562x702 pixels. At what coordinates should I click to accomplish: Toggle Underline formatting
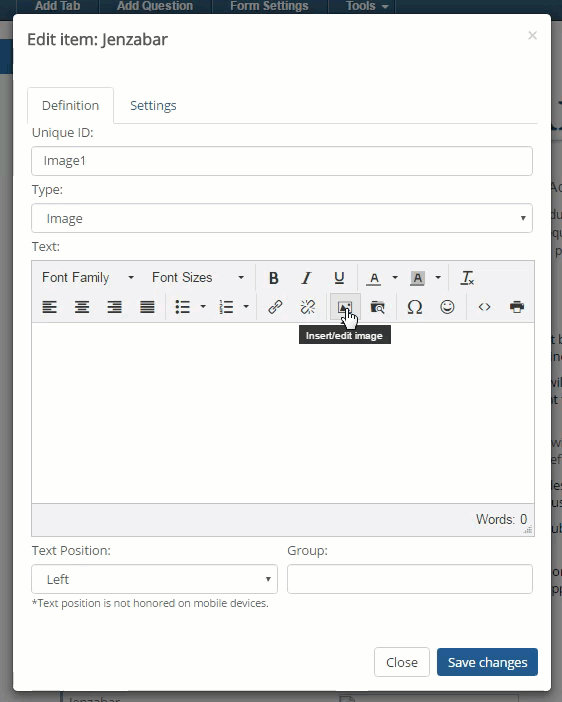[x=339, y=278]
